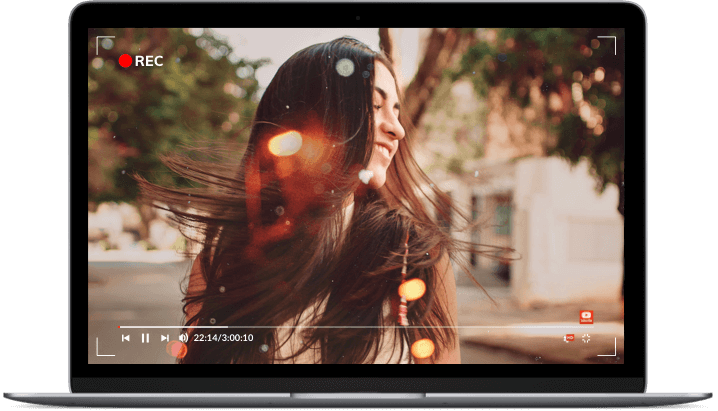Skip to the previous video
Viewport: 718px width, 411px height.
tap(126, 338)
